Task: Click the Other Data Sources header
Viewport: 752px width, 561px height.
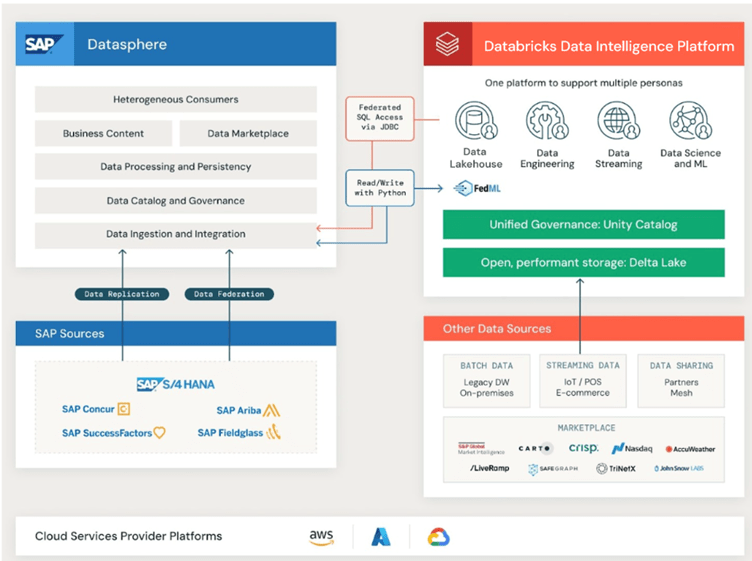Action: click(584, 328)
